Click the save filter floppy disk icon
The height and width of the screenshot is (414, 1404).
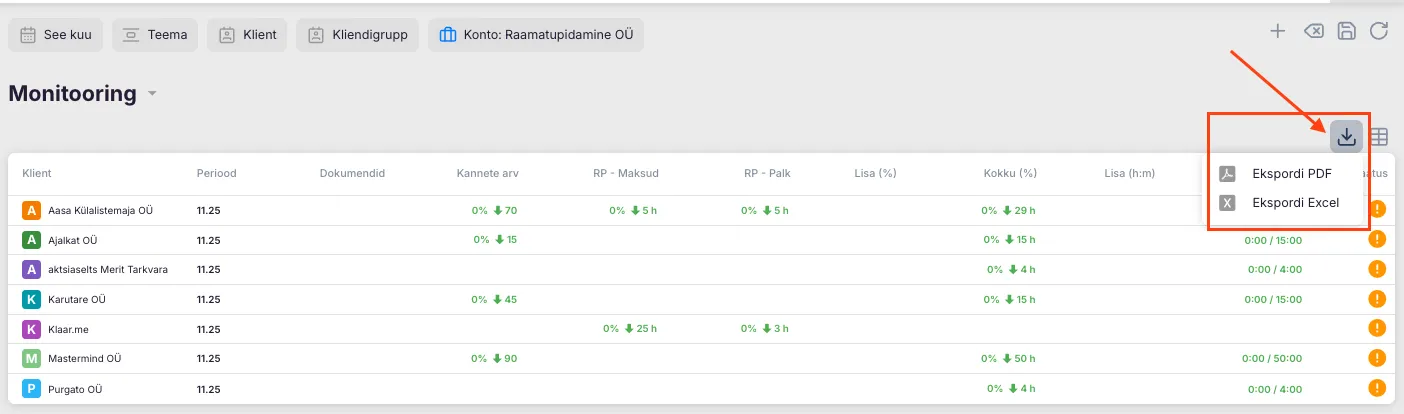click(x=1346, y=31)
